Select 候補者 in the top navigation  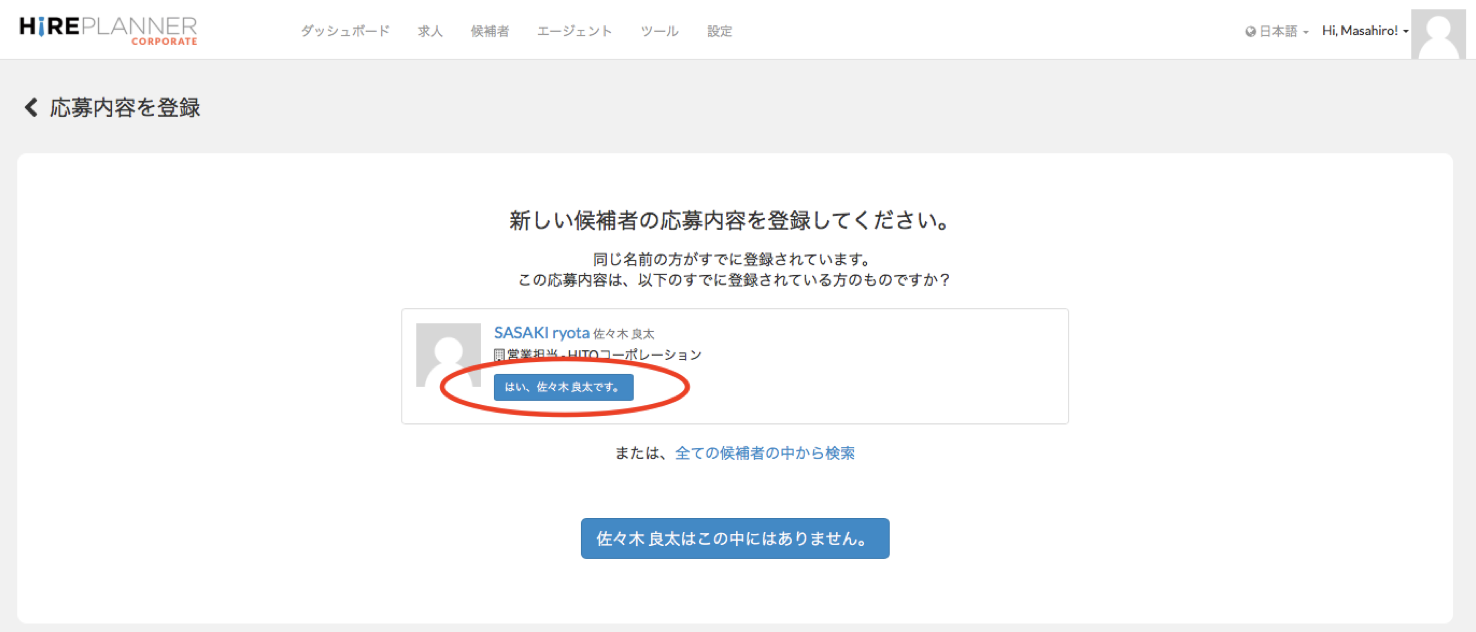pyautogui.click(x=490, y=31)
